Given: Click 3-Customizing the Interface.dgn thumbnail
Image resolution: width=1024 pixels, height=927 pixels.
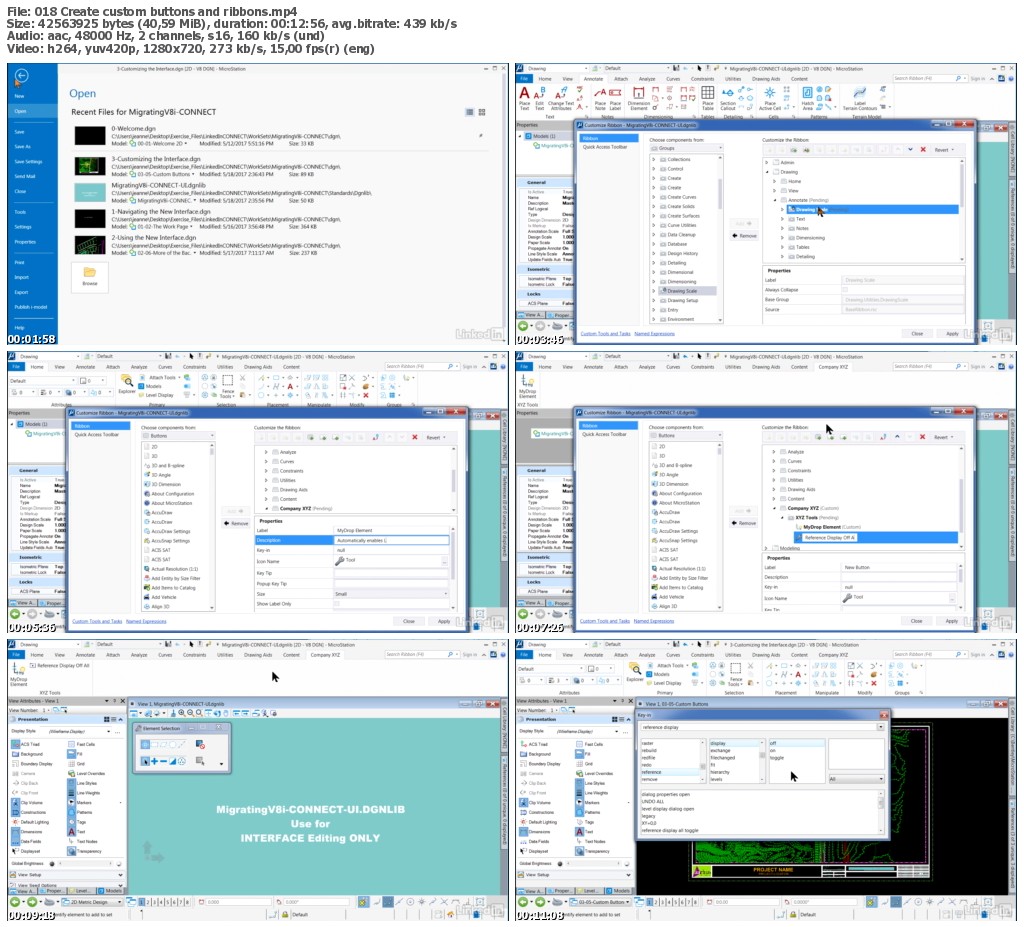Looking at the screenshot, I should pyautogui.click(x=89, y=166).
